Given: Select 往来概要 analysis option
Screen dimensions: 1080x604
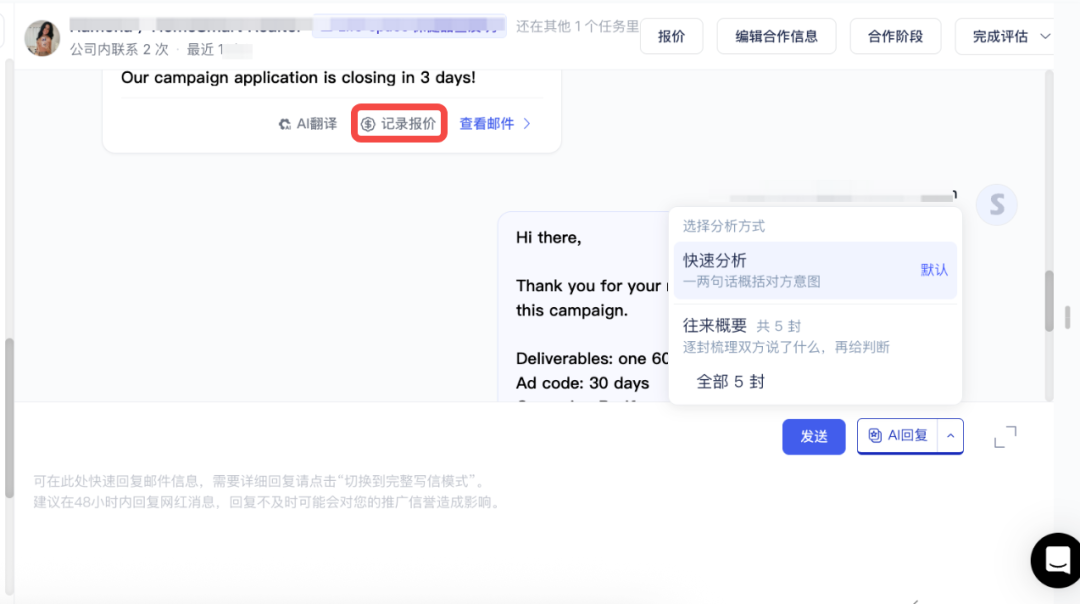Looking at the screenshot, I should tap(815, 335).
